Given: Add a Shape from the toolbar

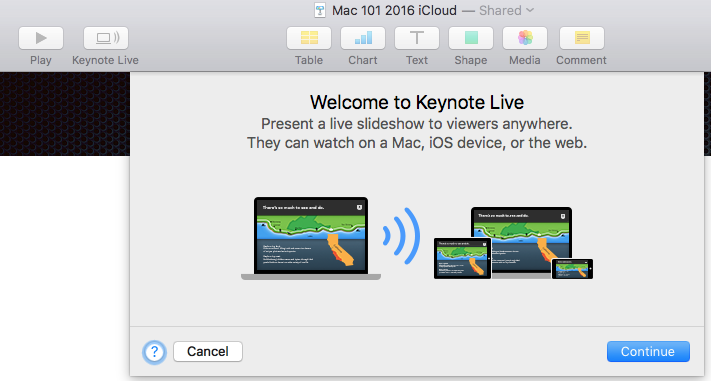Looking at the screenshot, I should 471,38.
